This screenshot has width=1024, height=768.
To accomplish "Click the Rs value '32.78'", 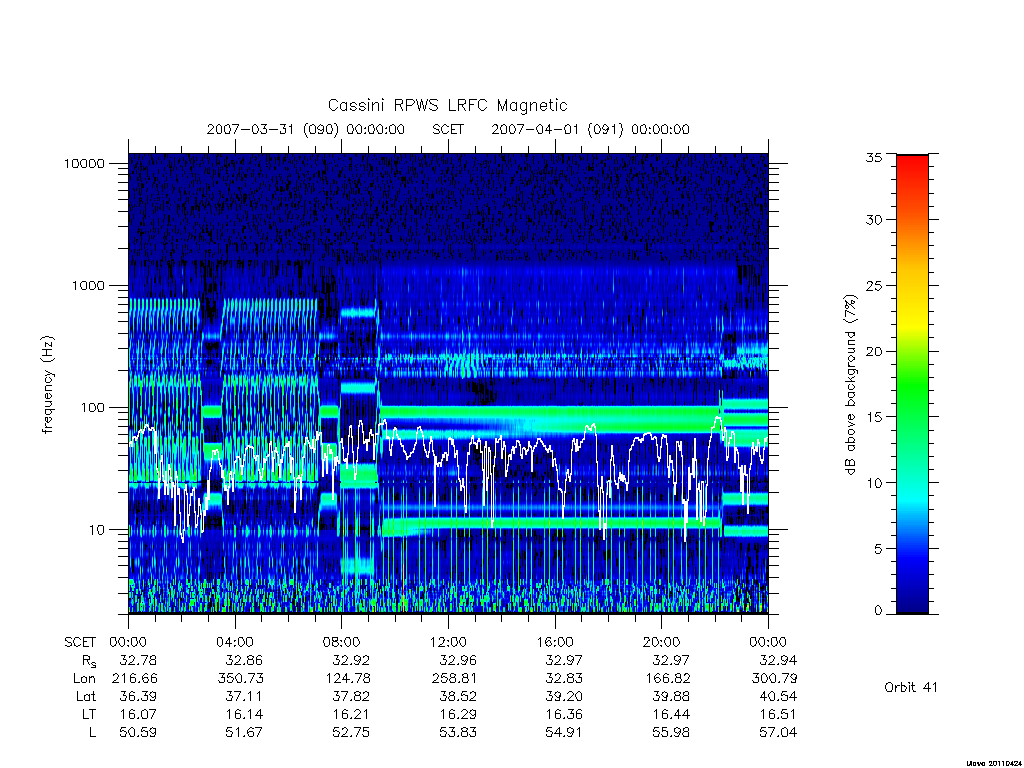I will pos(138,660).
